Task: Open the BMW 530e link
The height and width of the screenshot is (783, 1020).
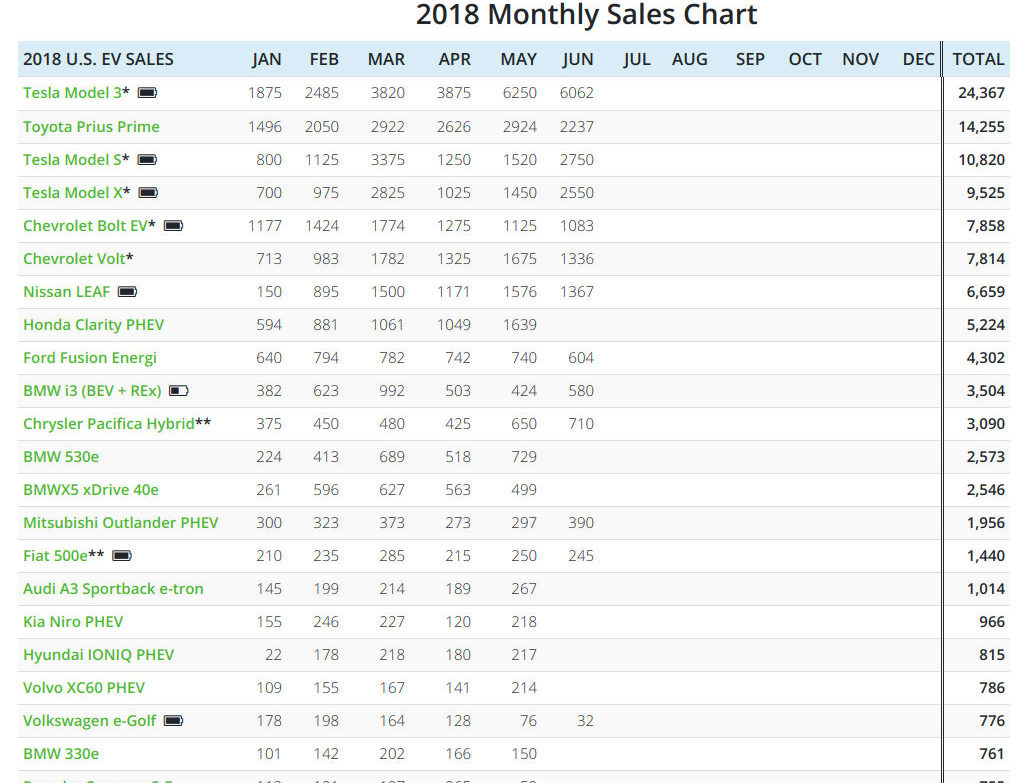Action: (x=61, y=457)
